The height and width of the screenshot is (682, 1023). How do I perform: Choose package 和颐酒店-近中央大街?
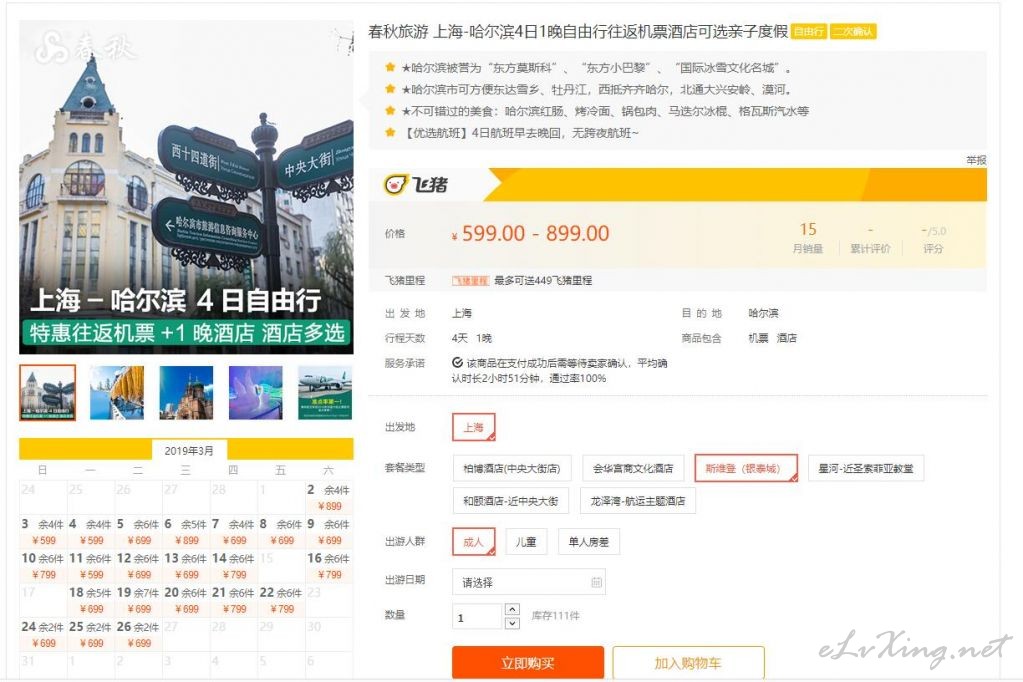(x=510, y=501)
